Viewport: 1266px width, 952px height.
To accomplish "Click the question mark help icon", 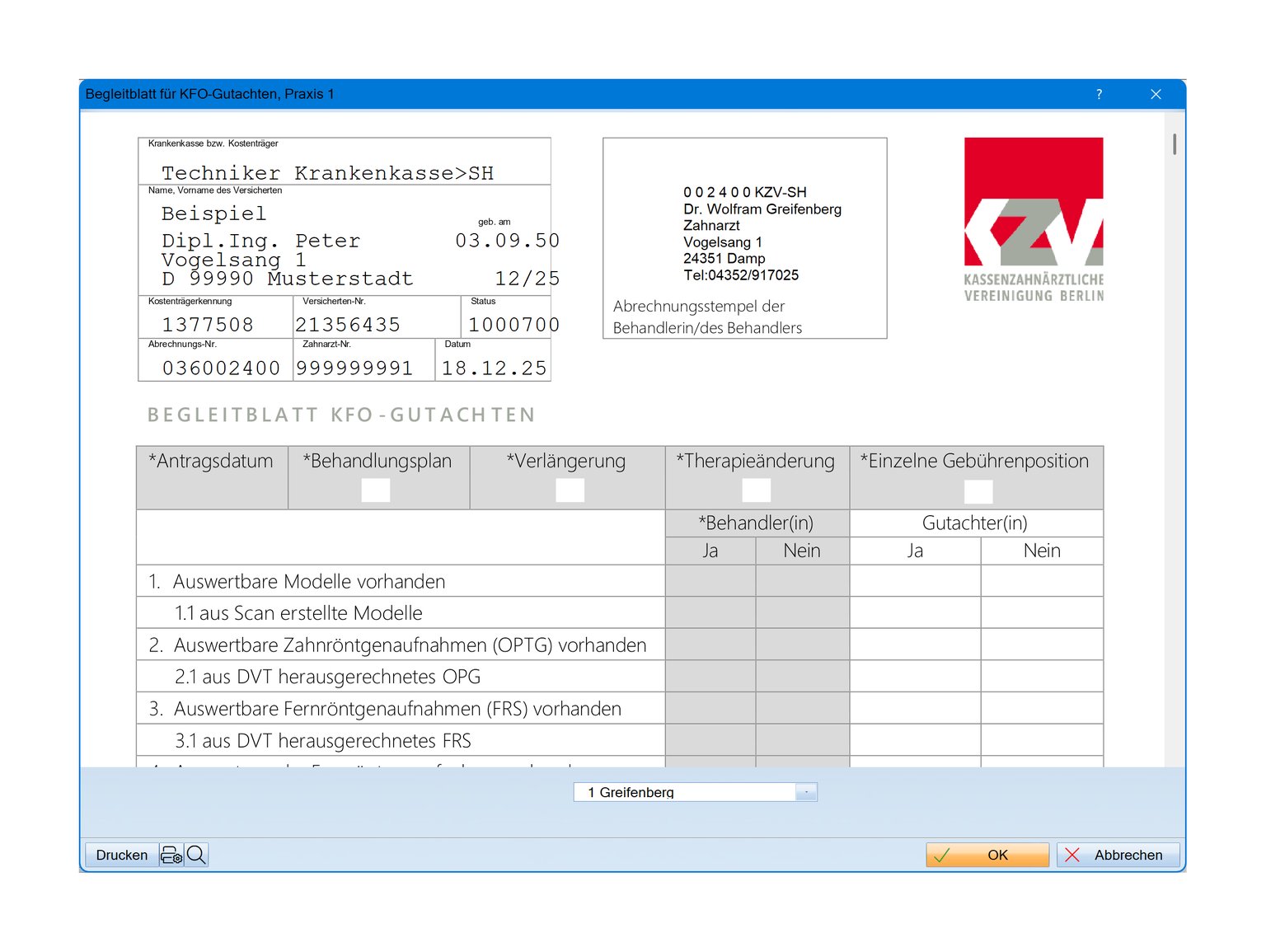I will click(x=1099, y=94).
